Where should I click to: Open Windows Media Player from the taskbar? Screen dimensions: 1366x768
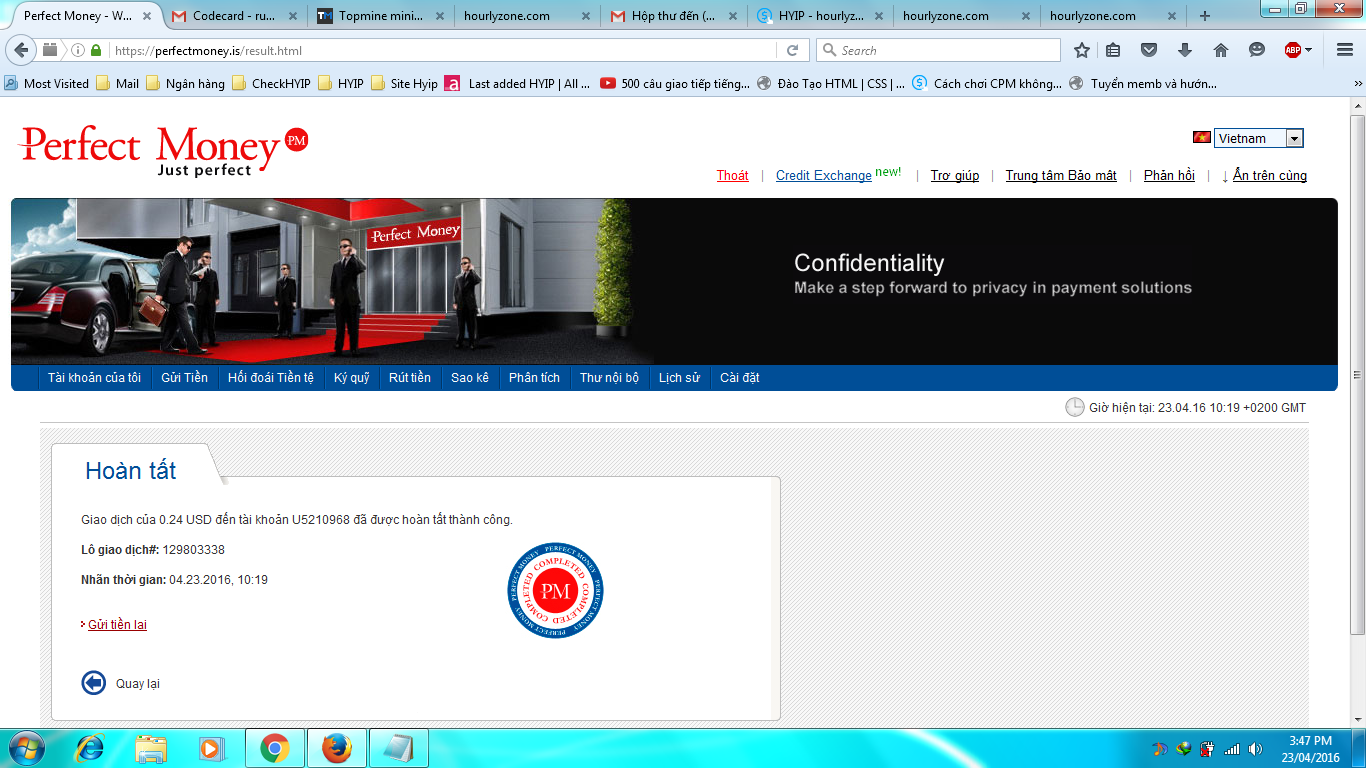[x=210, y=748]
